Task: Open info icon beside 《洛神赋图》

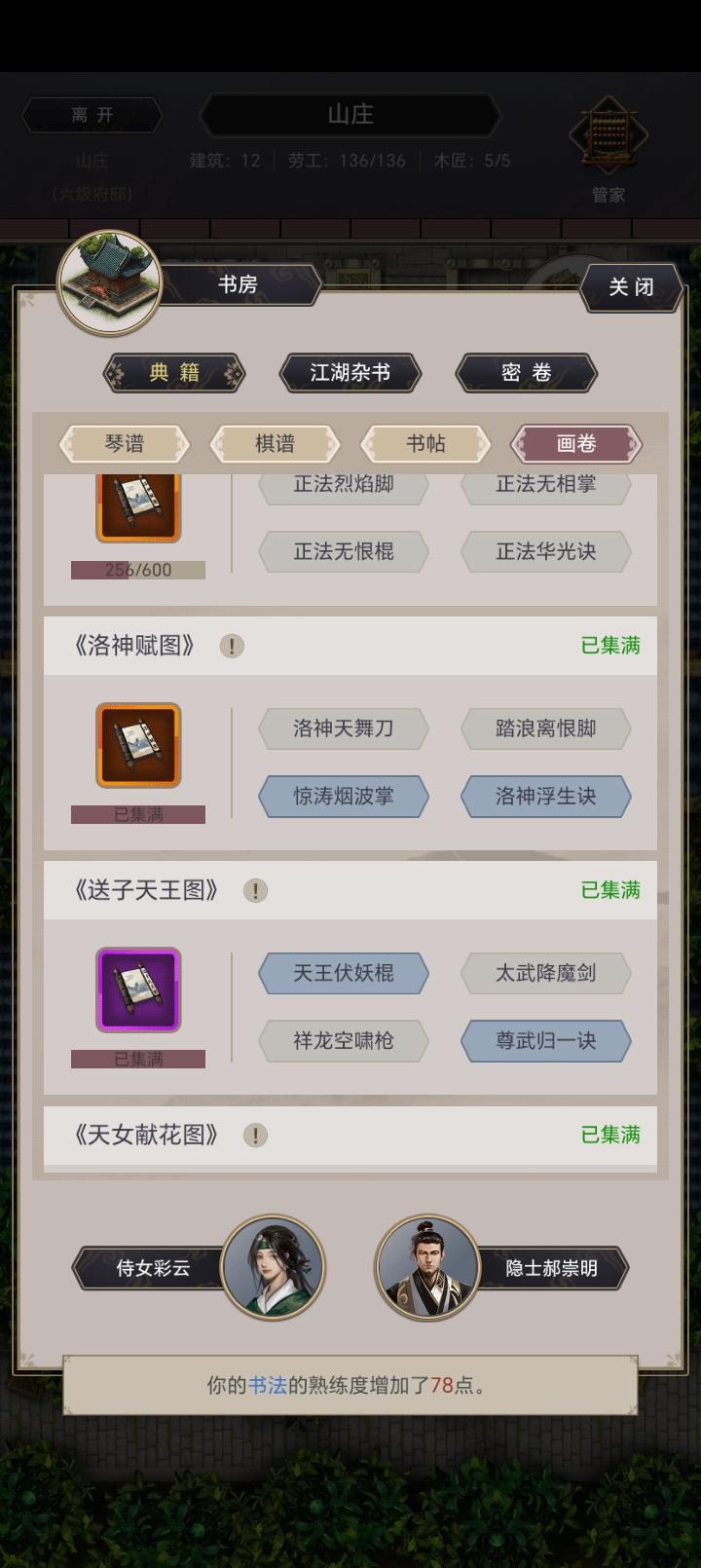Action: pos(232,646)
